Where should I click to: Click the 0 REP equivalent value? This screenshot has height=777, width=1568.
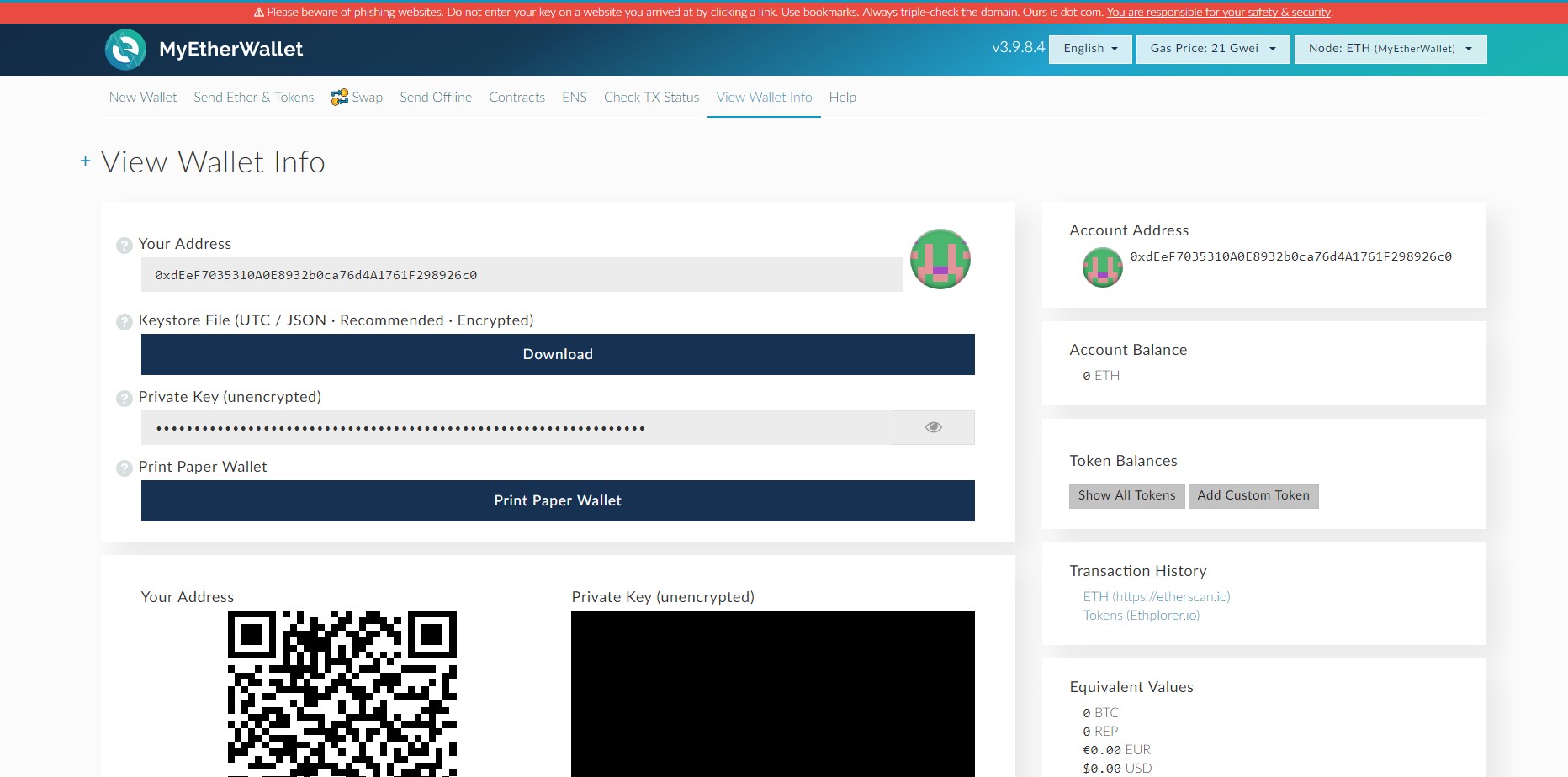point(1100,732)
